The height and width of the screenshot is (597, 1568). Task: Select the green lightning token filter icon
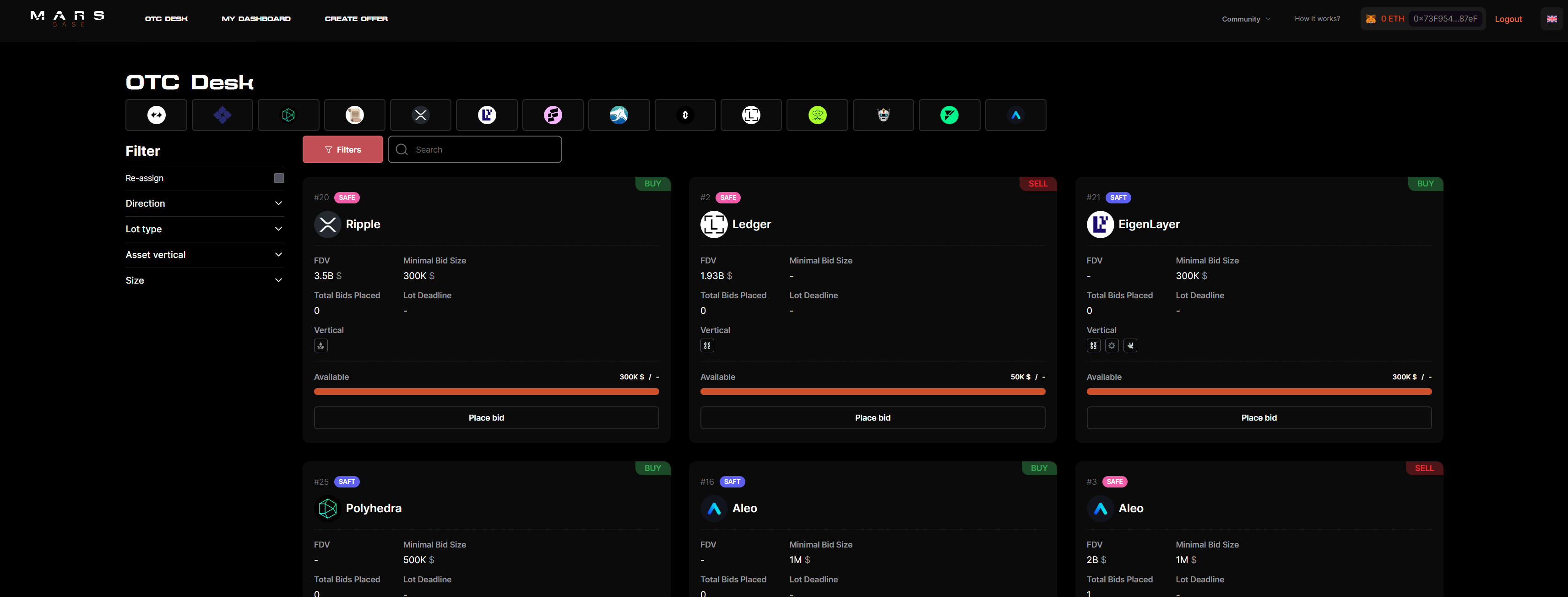949,115
